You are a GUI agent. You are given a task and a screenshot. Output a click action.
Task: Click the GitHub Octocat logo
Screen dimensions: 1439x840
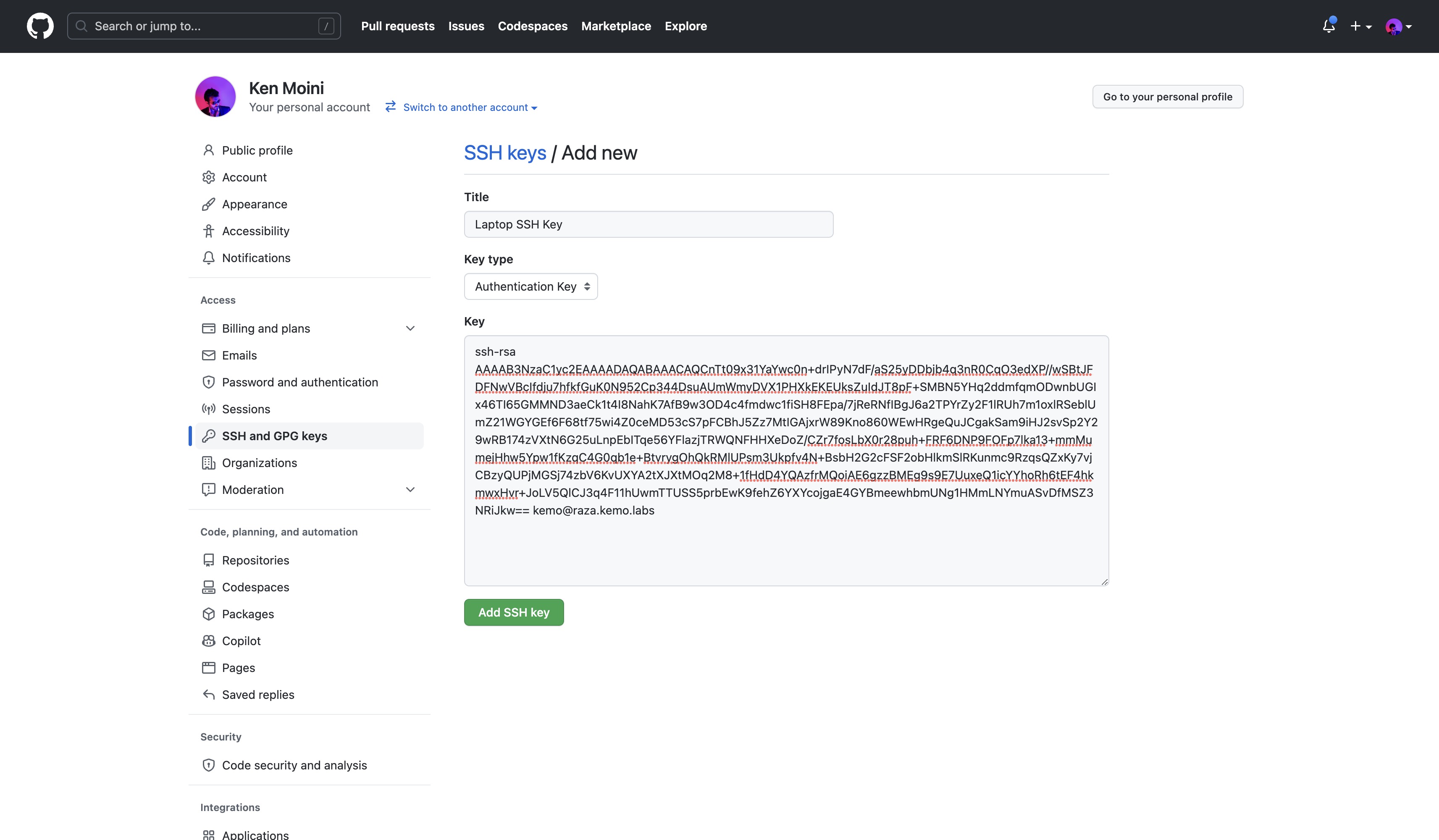point(40,26)
